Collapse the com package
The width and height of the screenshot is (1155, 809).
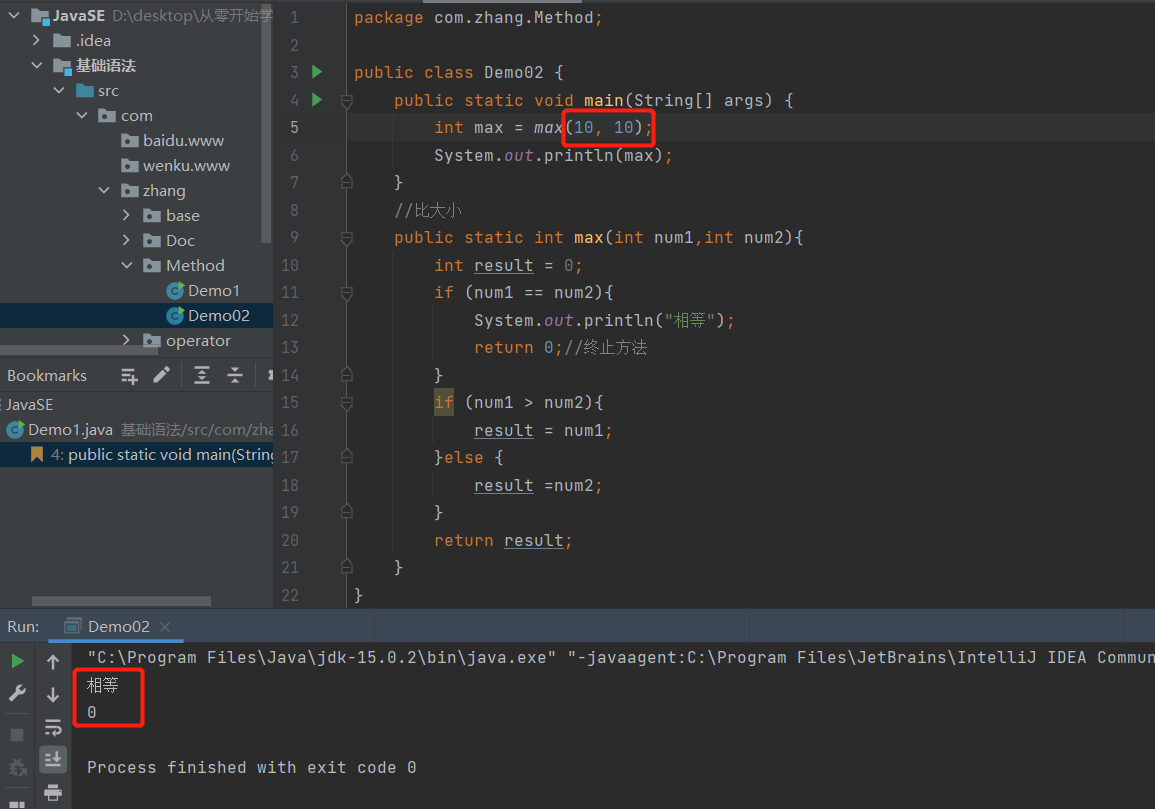tap(82, 115)
